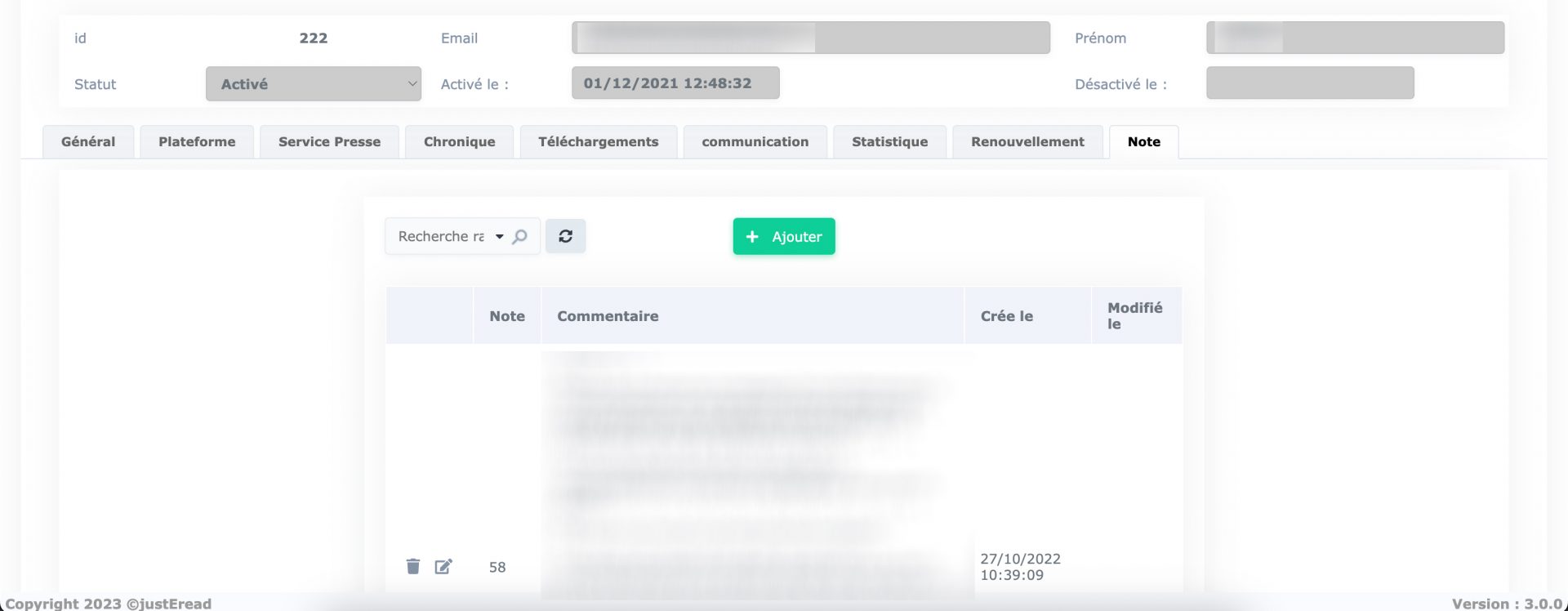Screen dimensions: 1568x611
Task: Delete note 58 with trash icon
Action: [x=412, y=566]
